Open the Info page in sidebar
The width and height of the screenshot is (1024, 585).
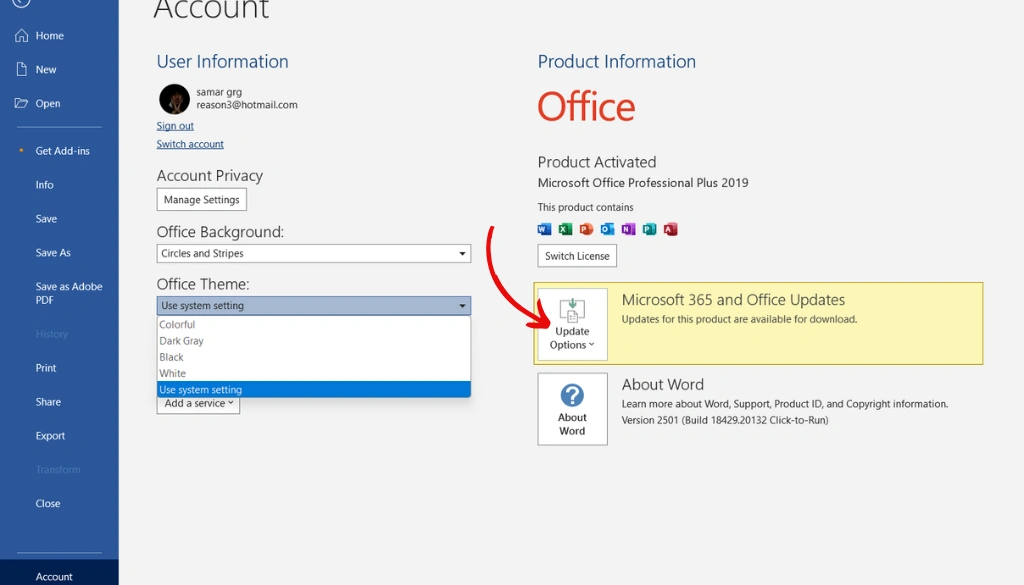point(44,185)
